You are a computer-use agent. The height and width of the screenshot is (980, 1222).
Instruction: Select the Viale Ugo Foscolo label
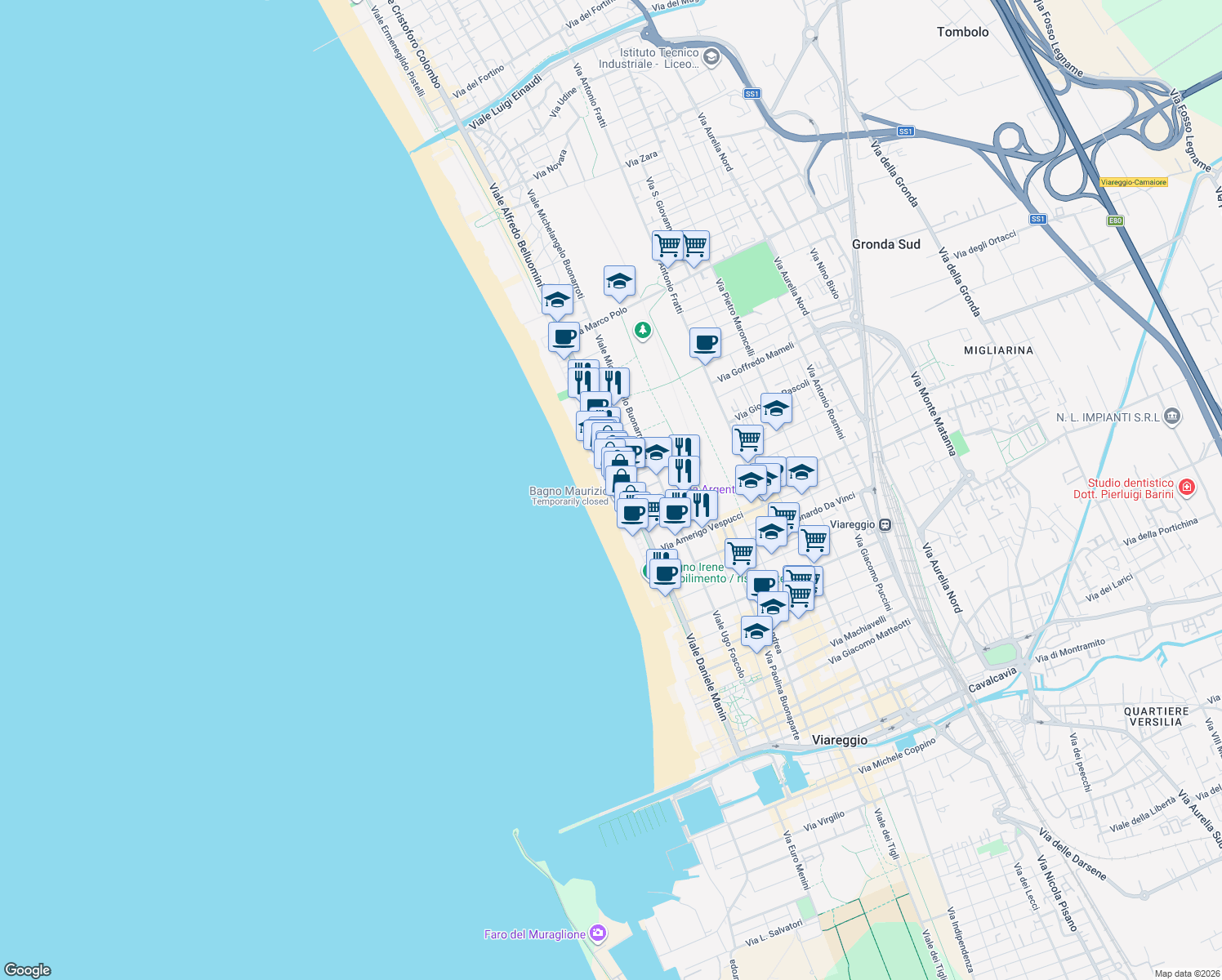[x=729, y=644]
